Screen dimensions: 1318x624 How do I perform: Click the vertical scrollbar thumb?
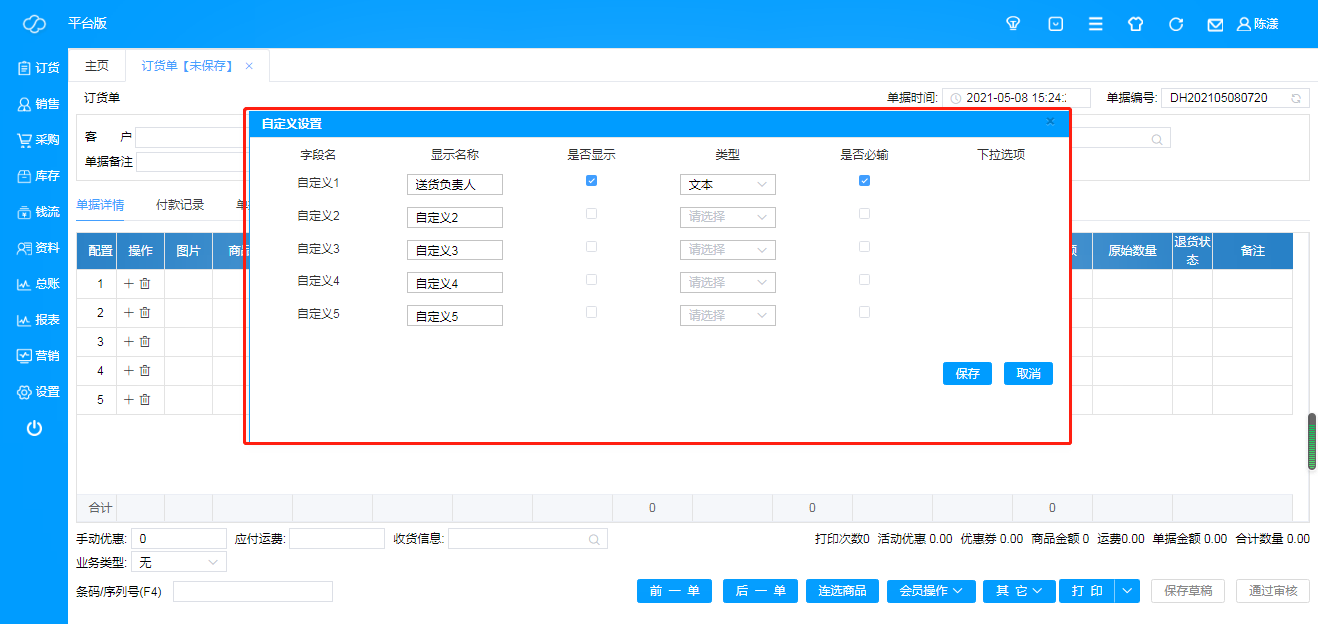[x=1312, y=441]
